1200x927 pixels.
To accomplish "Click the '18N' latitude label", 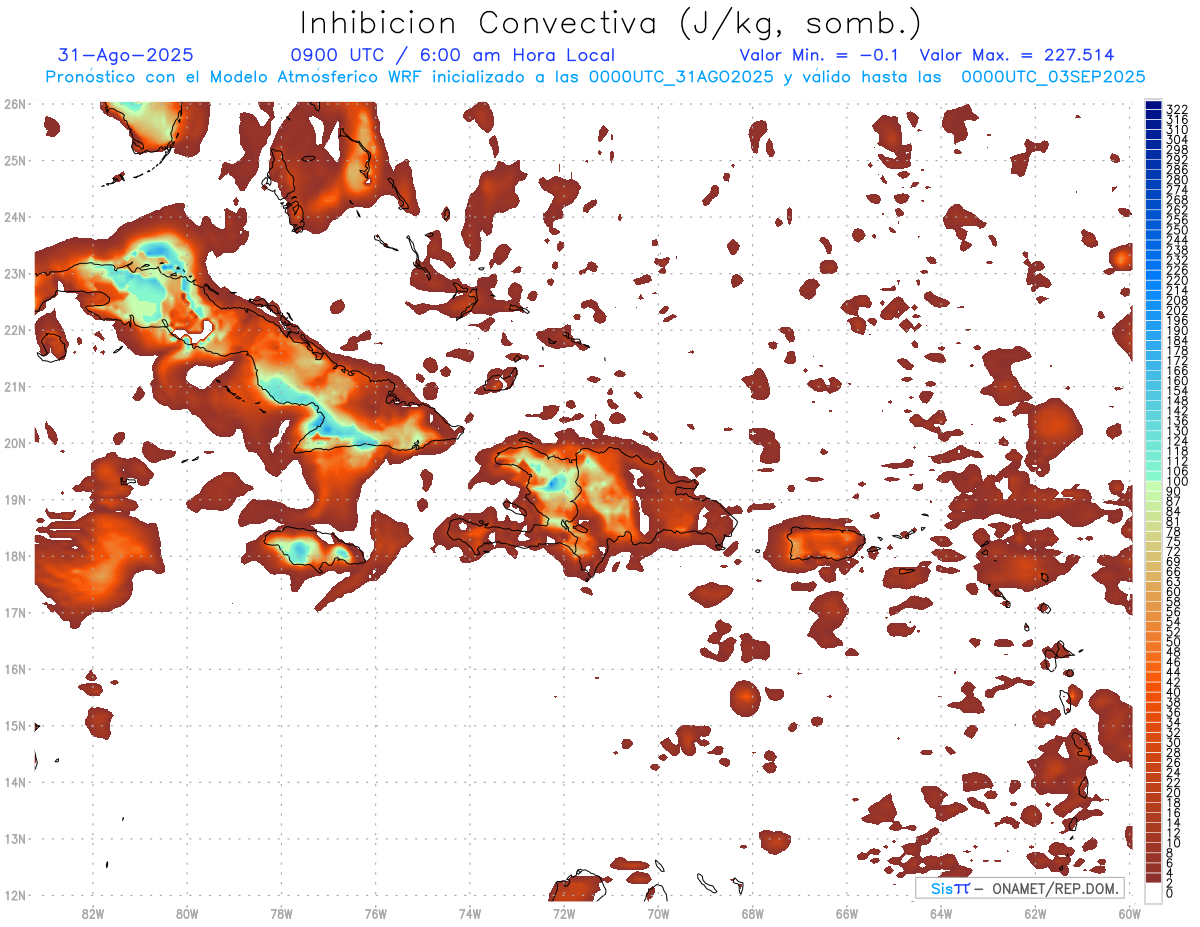I will tap(15, 556).
